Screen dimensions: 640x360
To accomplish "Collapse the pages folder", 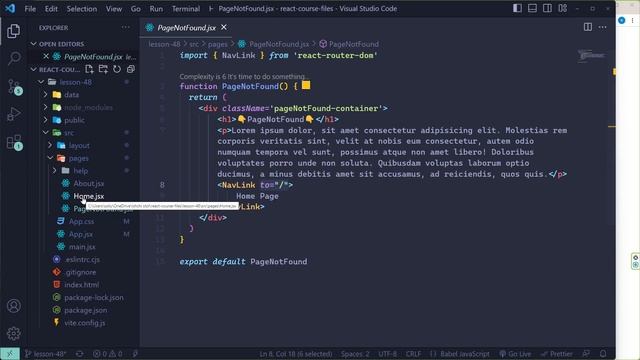I will (x=50, y=158).
